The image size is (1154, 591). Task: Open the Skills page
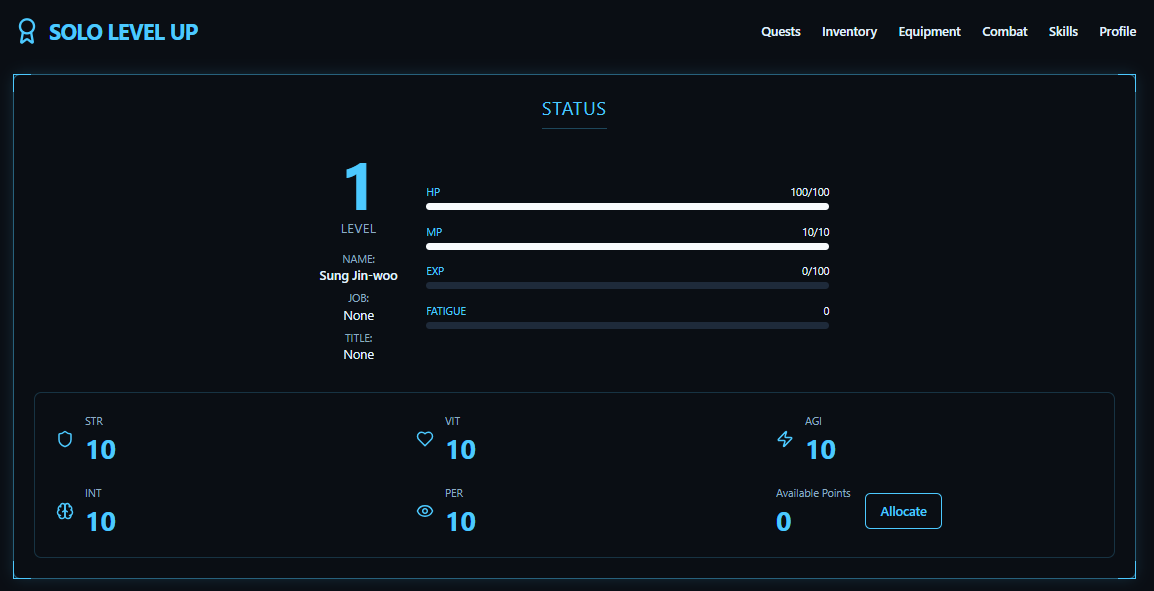pos(1063,31)
